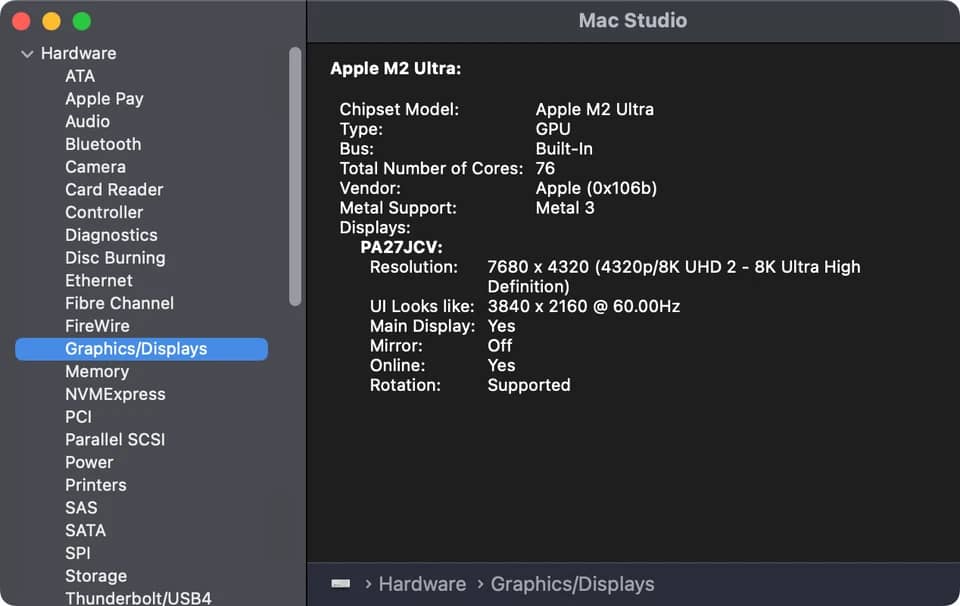Click the Type value GPU
The height and width of the screenshot is (606, 960).
[553, 129]
